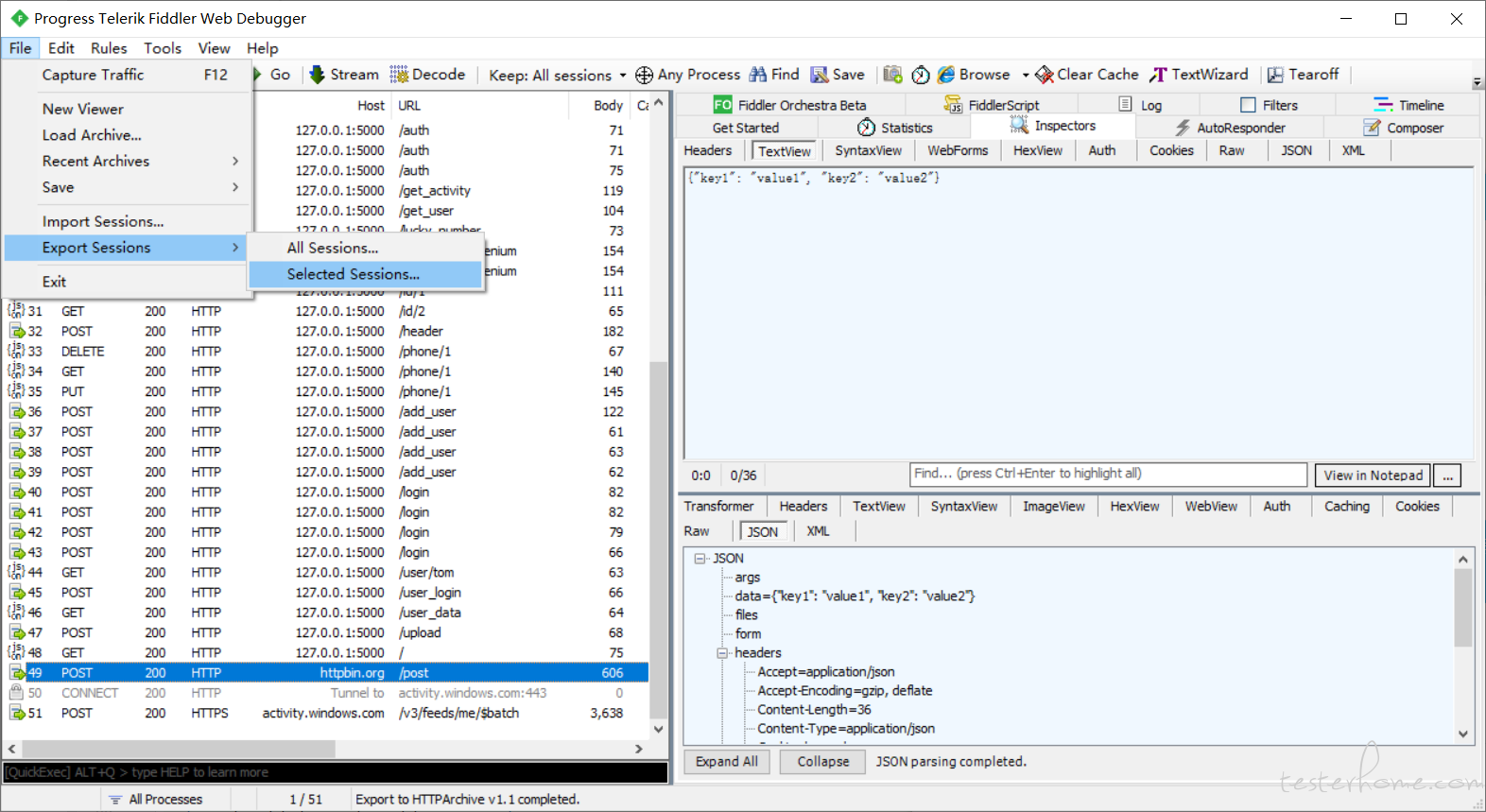Click the Collapse button
The image size is (1486, 812).
click(x=823, y=762)
